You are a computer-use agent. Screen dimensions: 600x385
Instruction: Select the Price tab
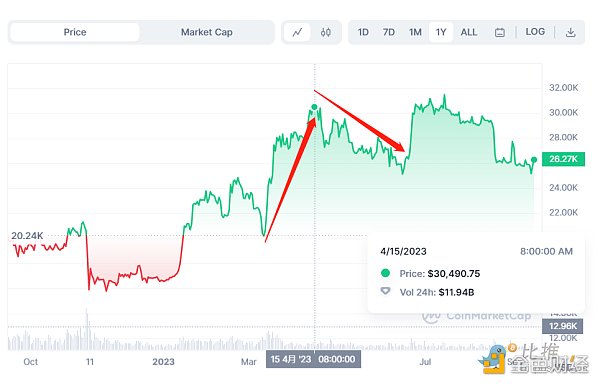pos(75,32)
